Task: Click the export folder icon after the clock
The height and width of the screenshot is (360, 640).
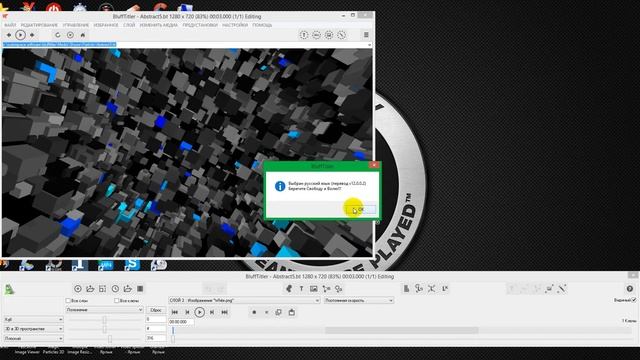Action: (128, 289)
